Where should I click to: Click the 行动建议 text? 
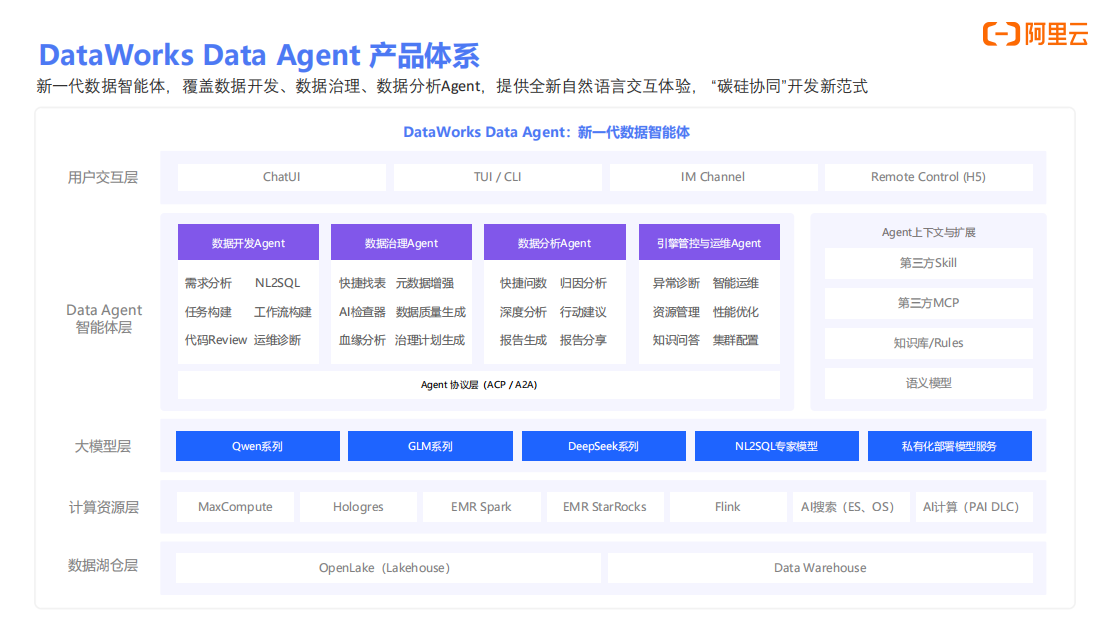coord(583,312)
